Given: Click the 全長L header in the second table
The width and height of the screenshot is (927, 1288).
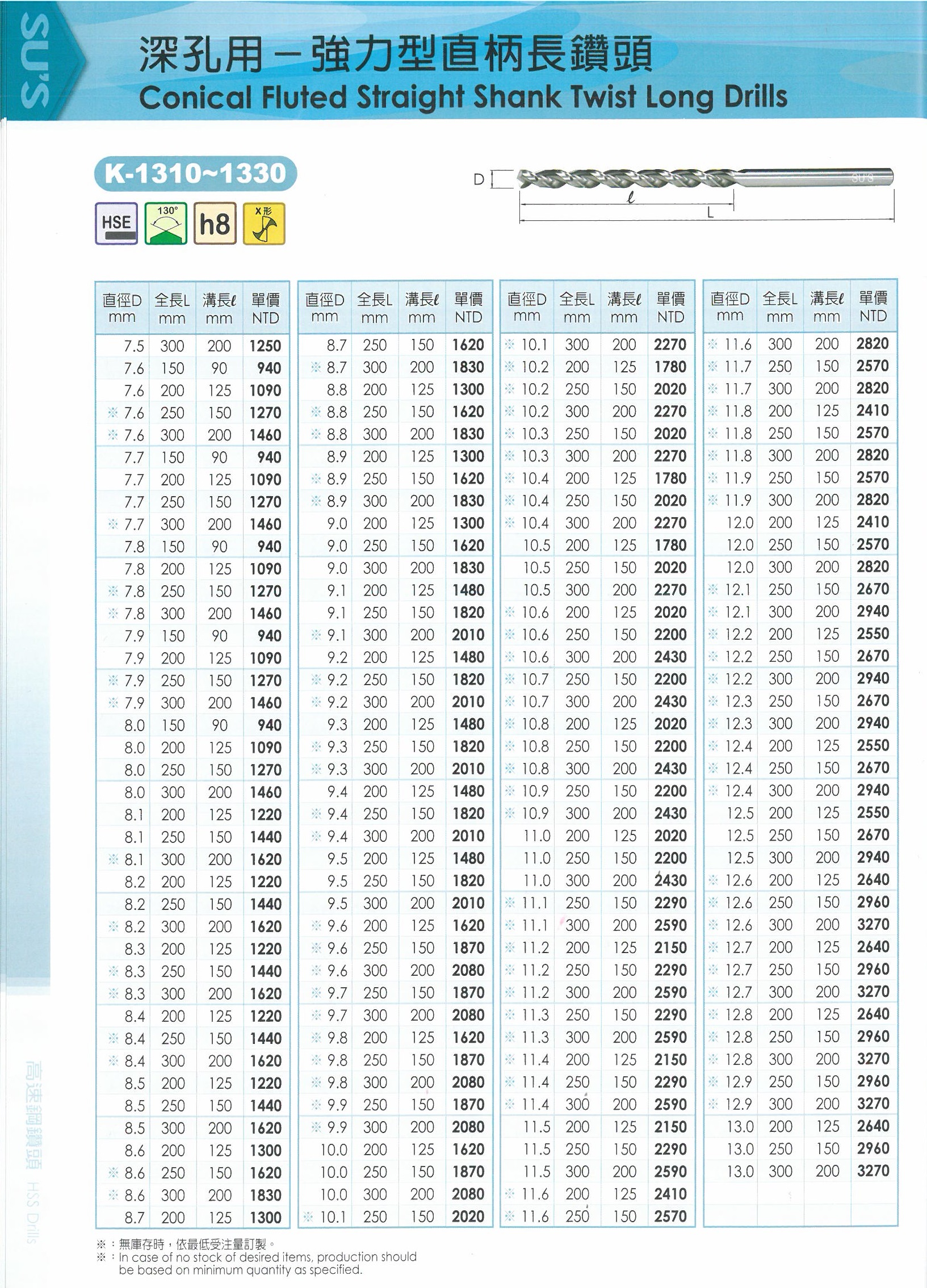Looking at the screenshot, I should coord(374,308).
